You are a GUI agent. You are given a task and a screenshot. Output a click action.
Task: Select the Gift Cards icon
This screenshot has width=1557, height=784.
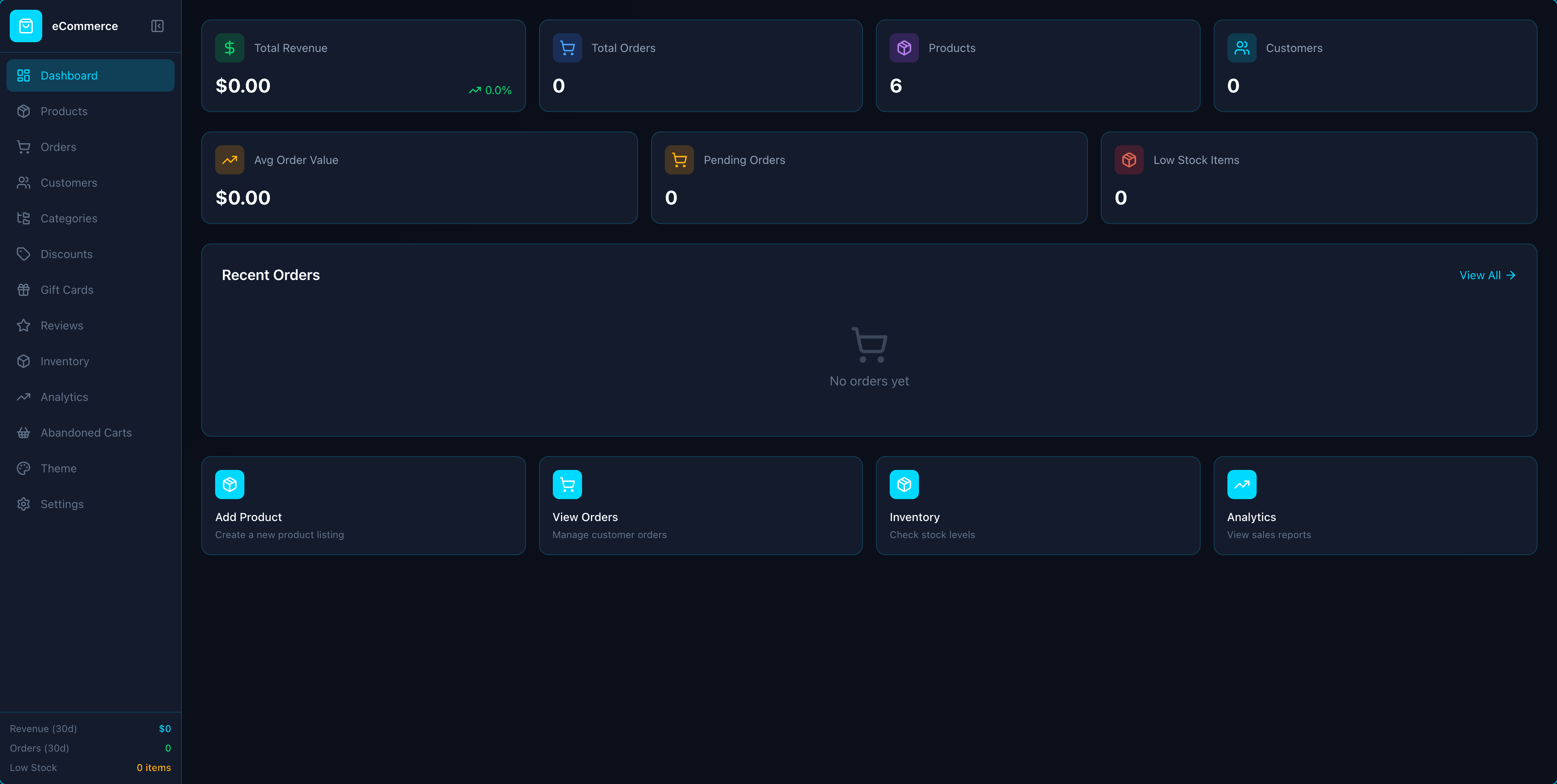24,290
